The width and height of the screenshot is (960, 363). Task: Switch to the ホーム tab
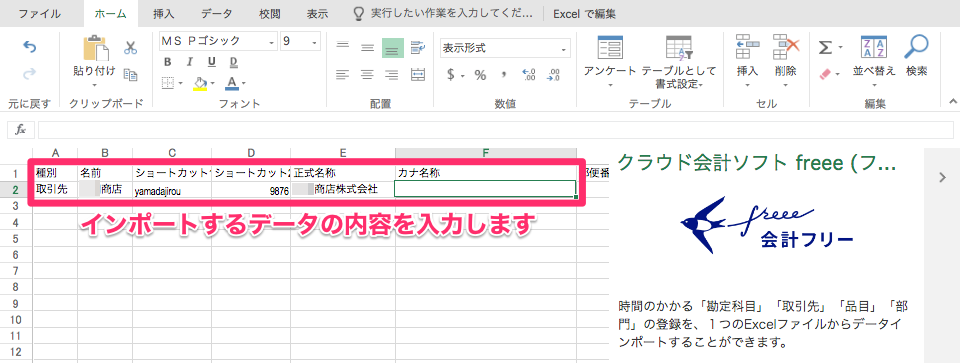point(111,13)
